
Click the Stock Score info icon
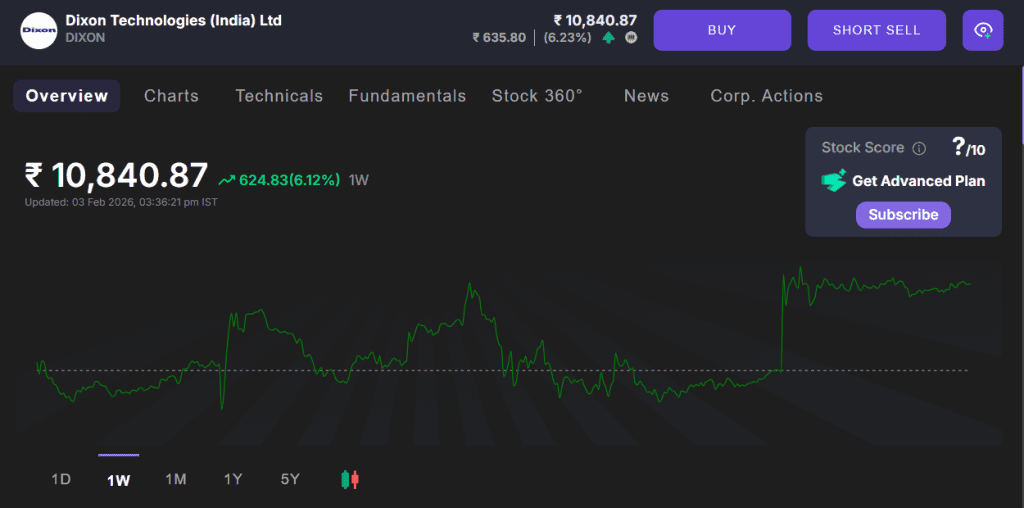[x=919, y=148]
